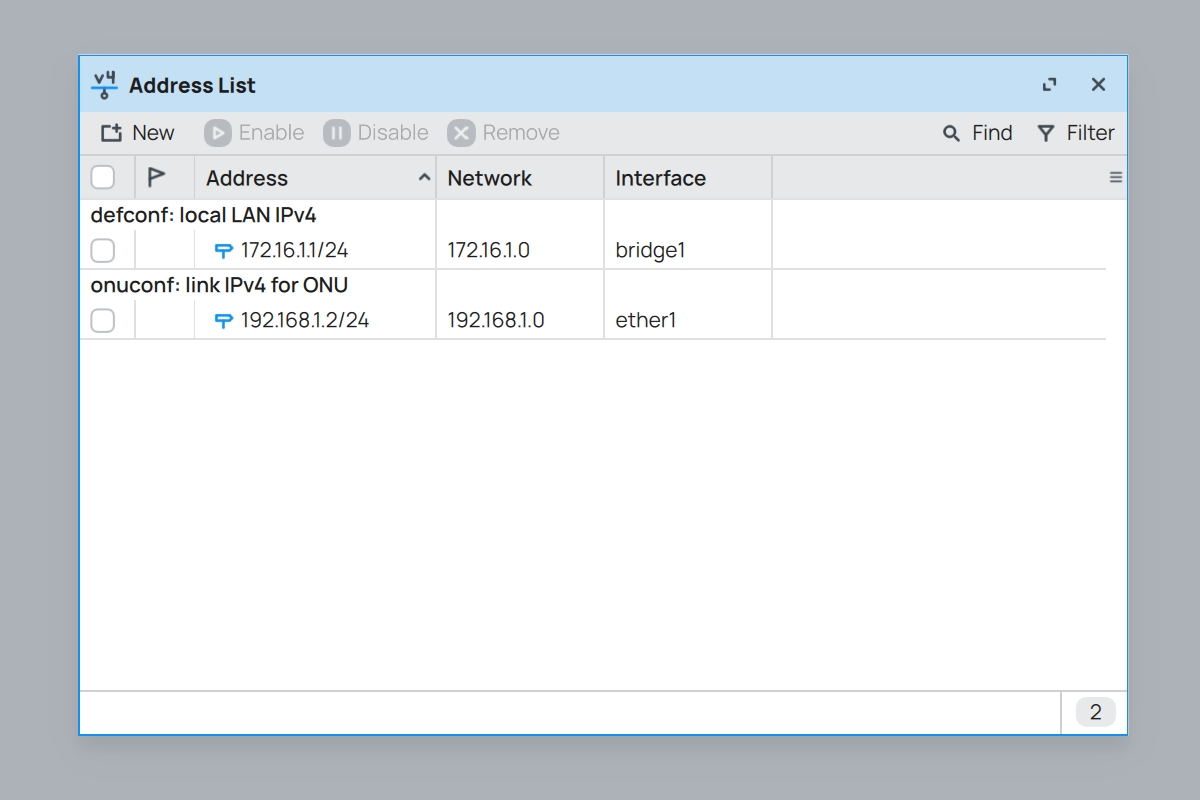Sort by the Interface column header
This screenshot has width=1200, height=800.
click(x=660, y=178)
